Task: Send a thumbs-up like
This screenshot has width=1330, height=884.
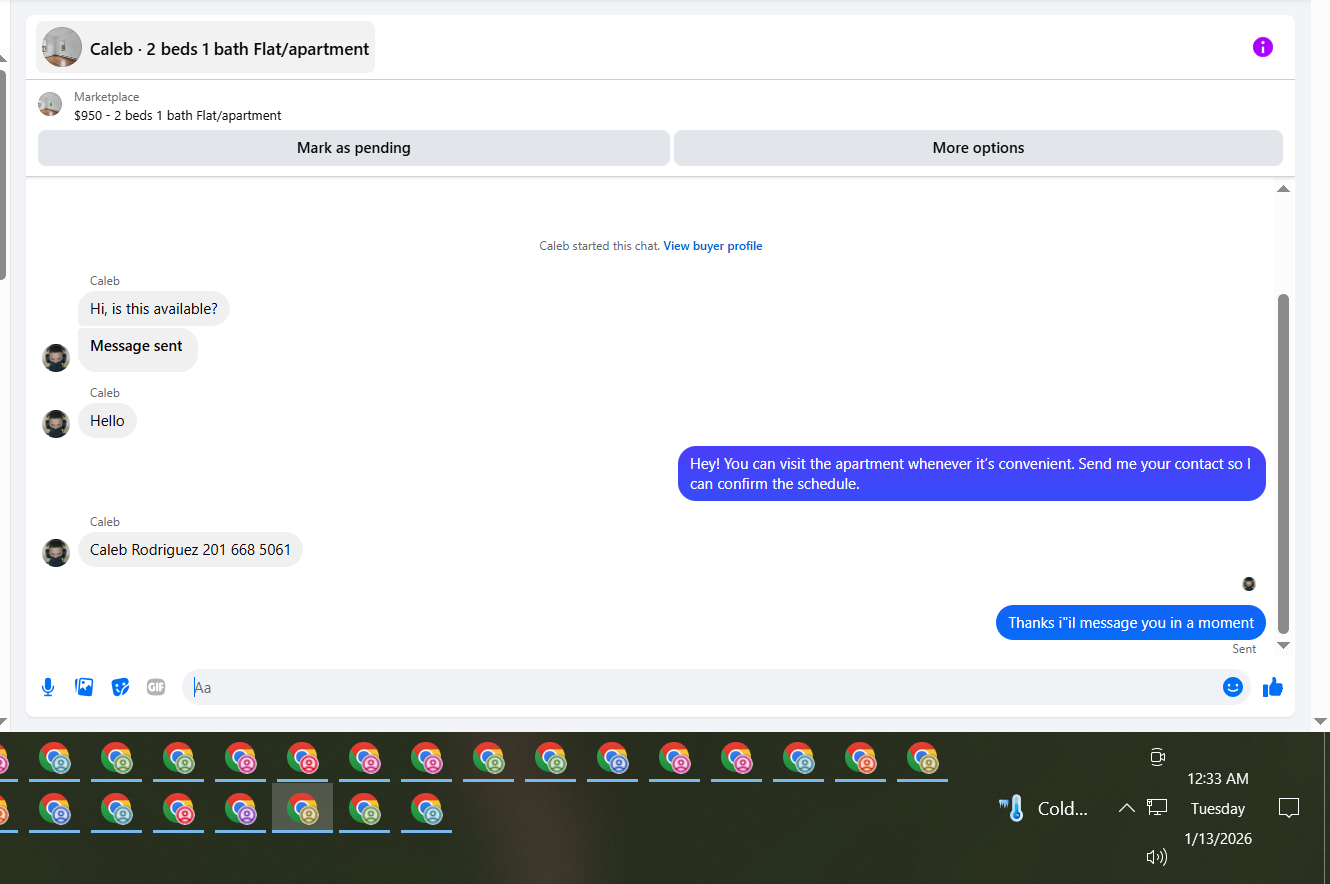Action: (x=1272, y=687)
